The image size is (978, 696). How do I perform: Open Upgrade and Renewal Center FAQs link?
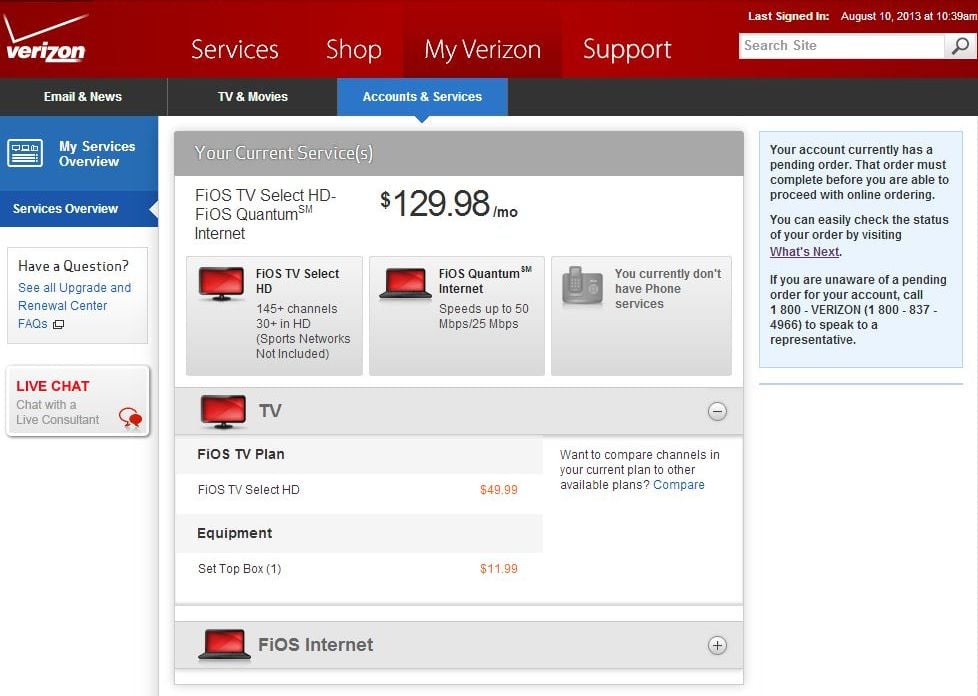pyautogui.click(x=74, y=306)
